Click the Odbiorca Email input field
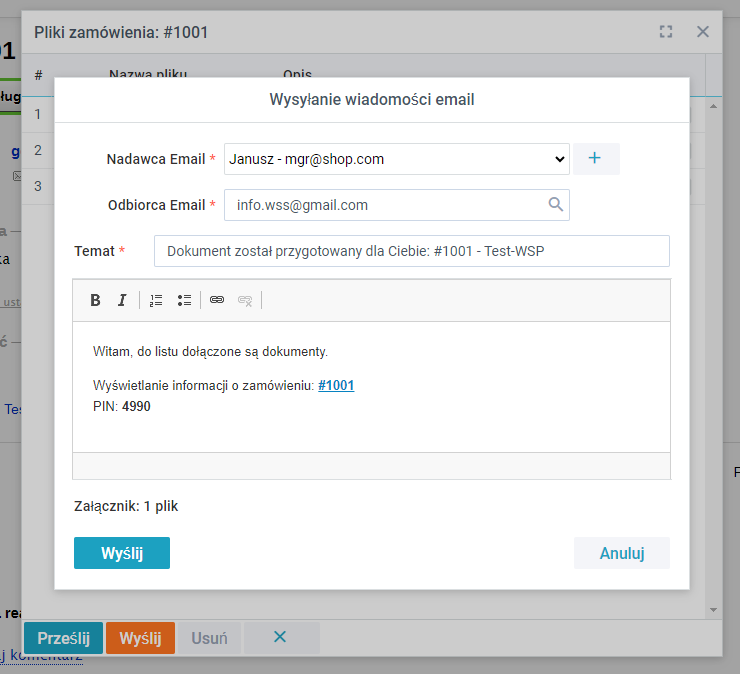Viewport: 740px width, 674px height. [388, 205]
